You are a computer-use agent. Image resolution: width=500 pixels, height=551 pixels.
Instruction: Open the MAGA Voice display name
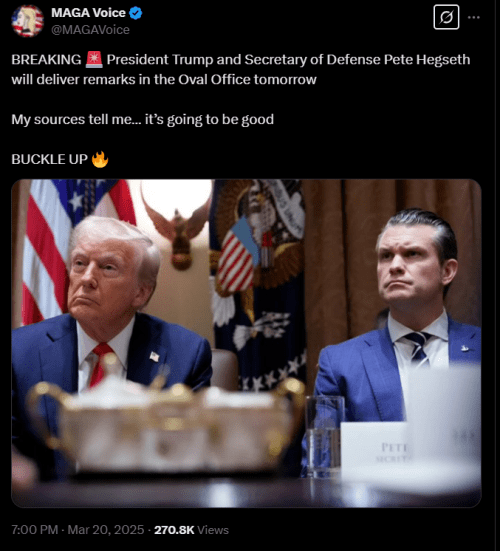tap(88, 13)
